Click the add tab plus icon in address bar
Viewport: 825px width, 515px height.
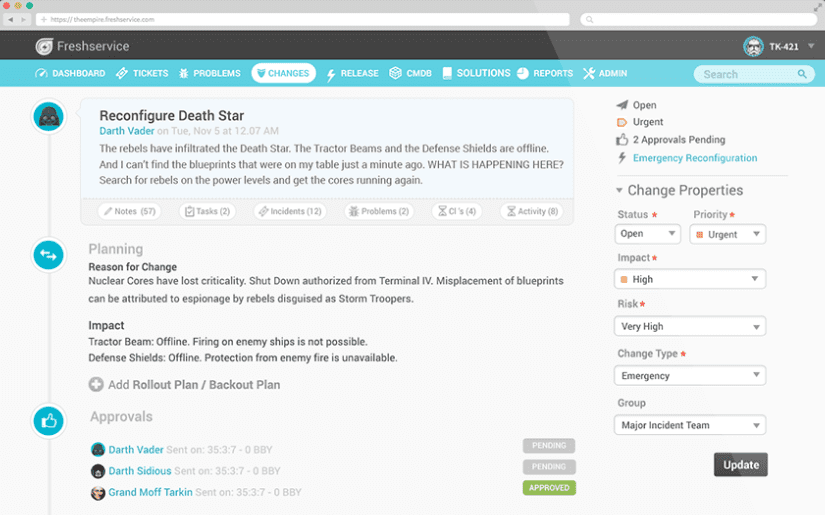point(44,19)
